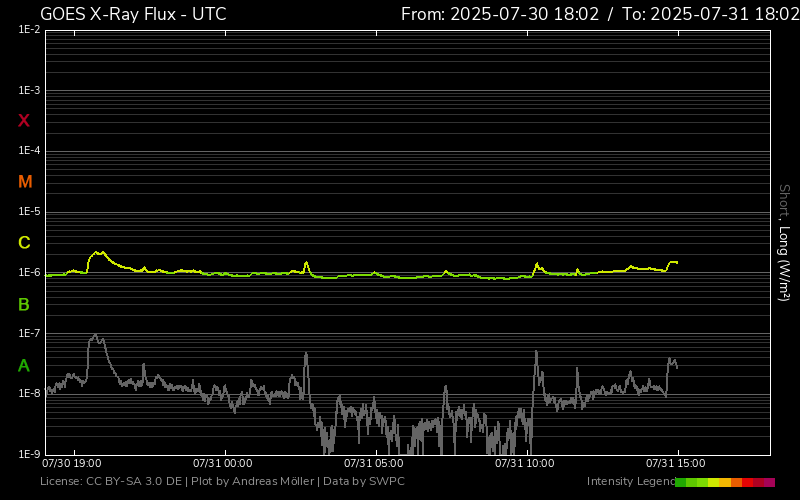Click the yellow C flare class label

pos(24,243)
